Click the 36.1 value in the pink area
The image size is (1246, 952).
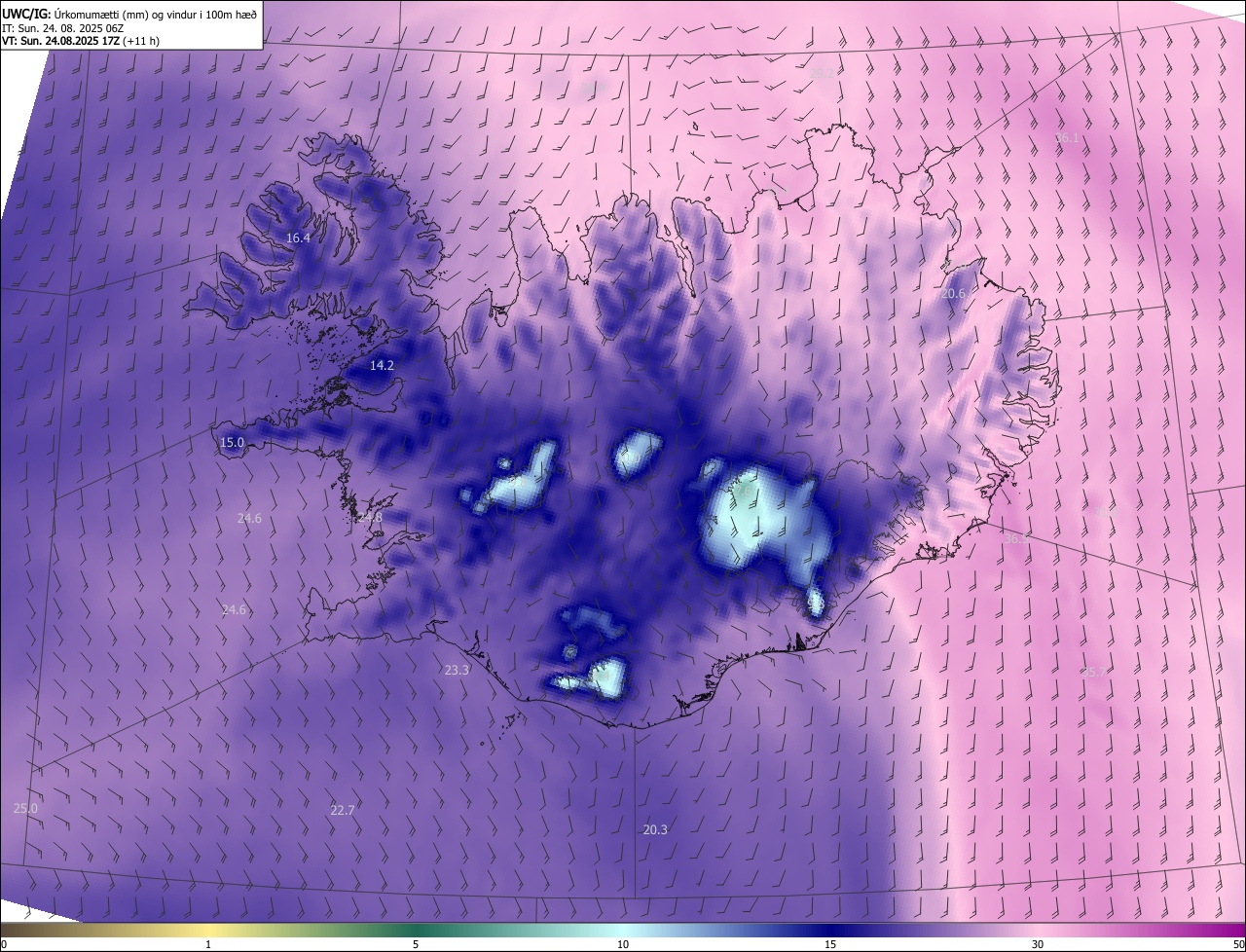point(1067,138)
